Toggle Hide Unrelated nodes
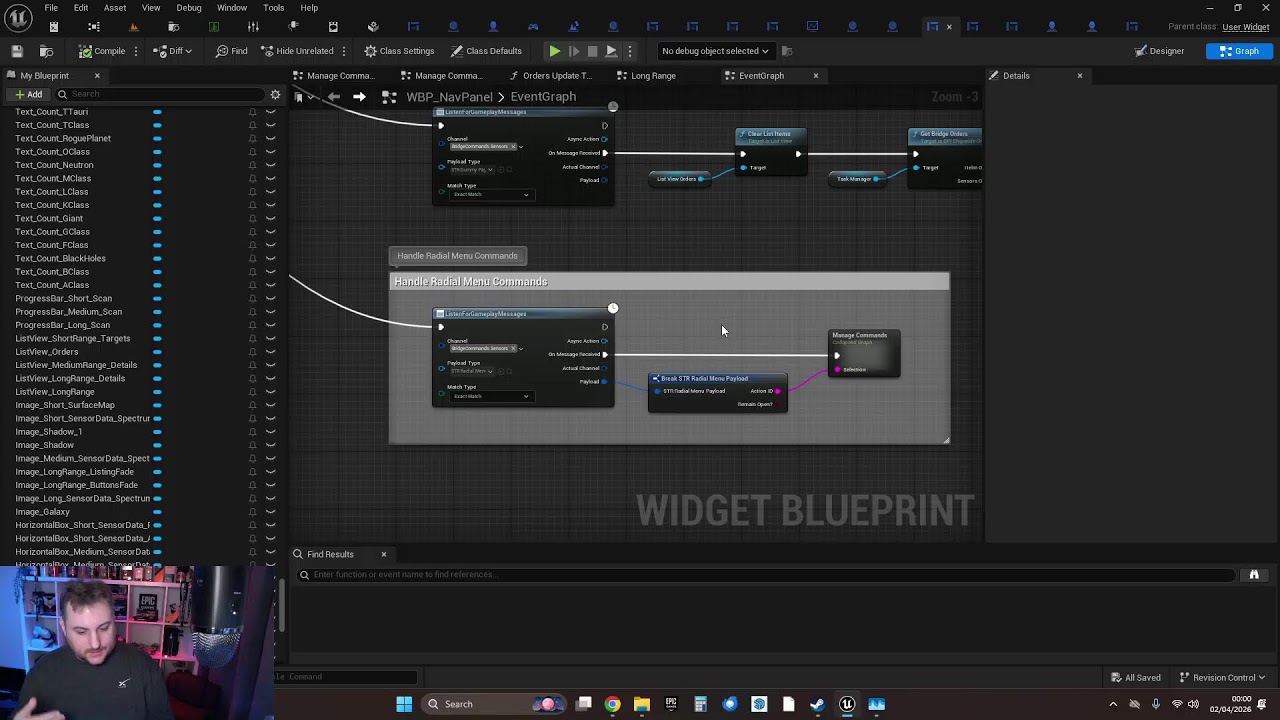The width and height of the screenshot is (1280, 720). pos(297,51)
